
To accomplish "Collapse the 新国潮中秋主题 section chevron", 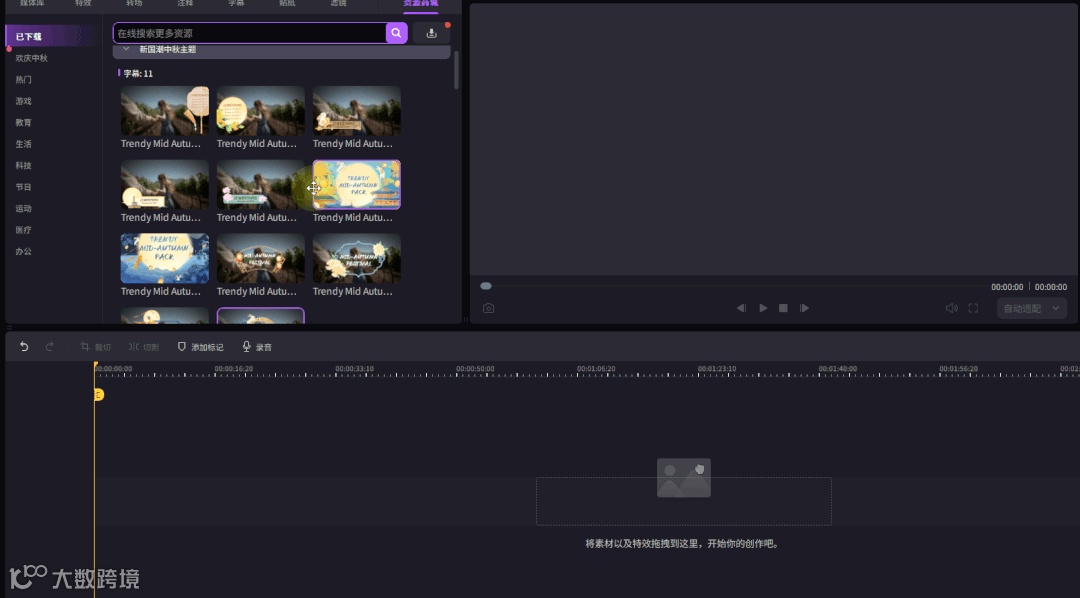I will tap(125, 49).
